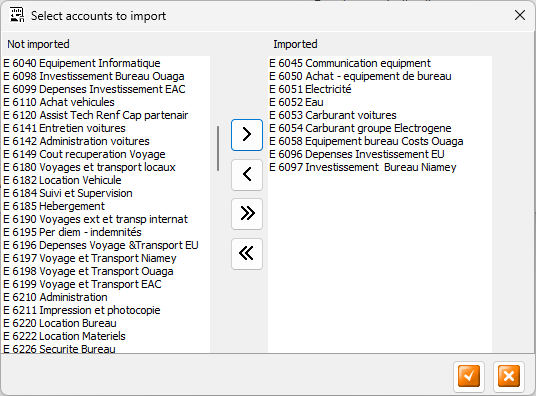Click the dialog title bar app icon
The image size is (536, 396).
(x=16, y=15)
